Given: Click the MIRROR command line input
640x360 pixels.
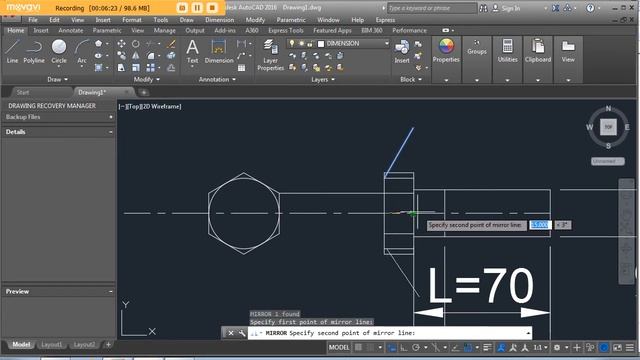Looking at the screenshot, I should pos(390,333).
